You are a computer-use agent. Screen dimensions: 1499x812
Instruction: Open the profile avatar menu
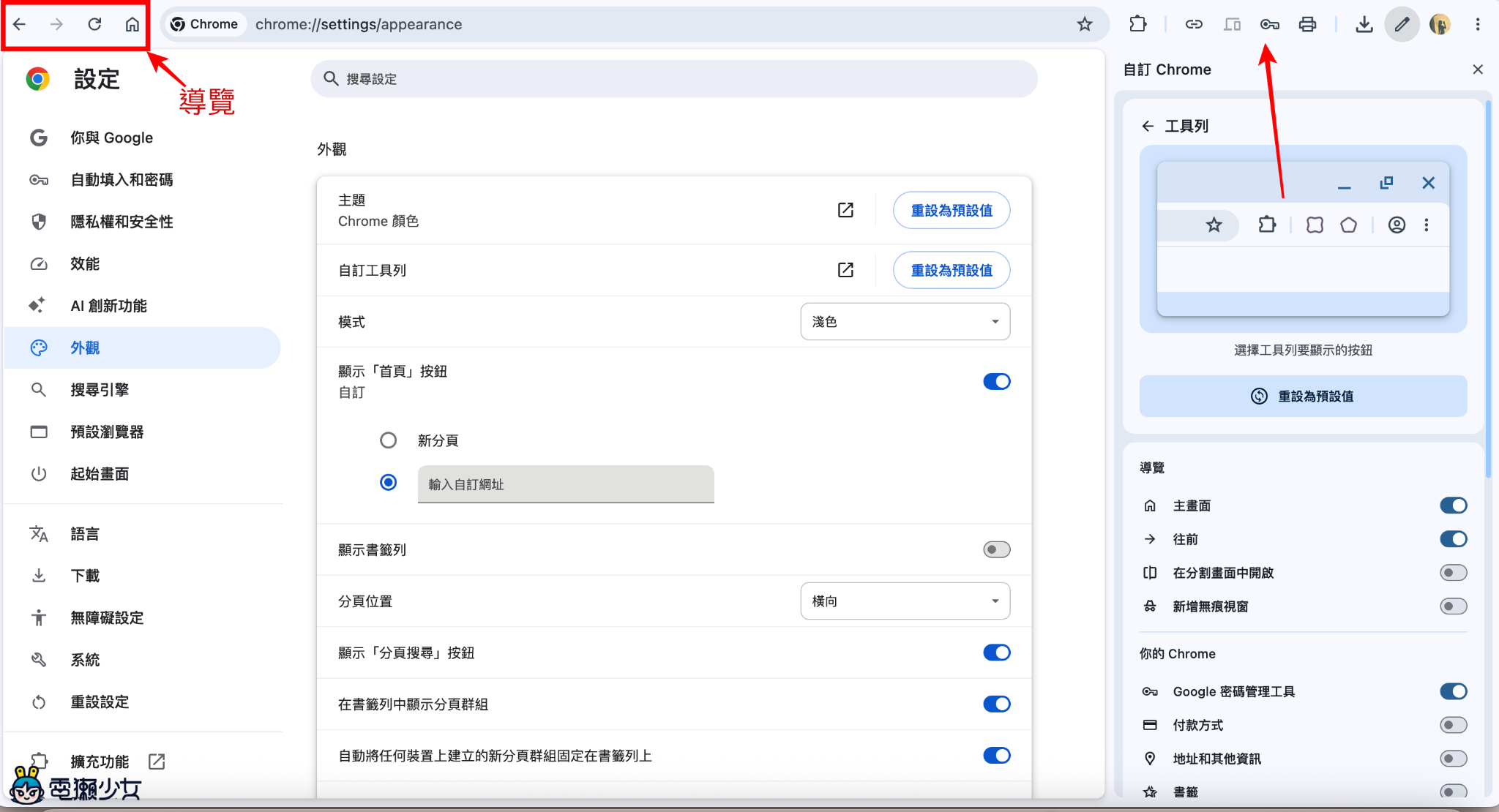click(1440, 24)
